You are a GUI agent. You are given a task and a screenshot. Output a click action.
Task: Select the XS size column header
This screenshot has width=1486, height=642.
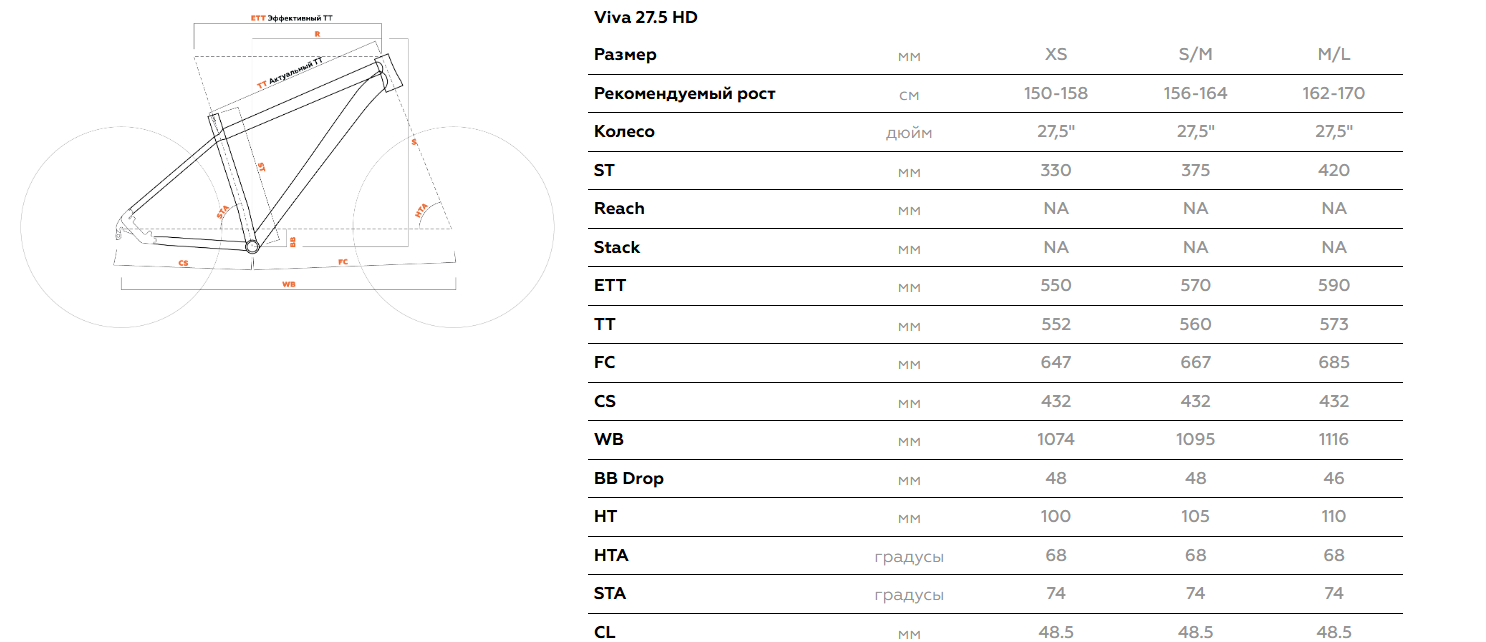(x=1055, y=55)
